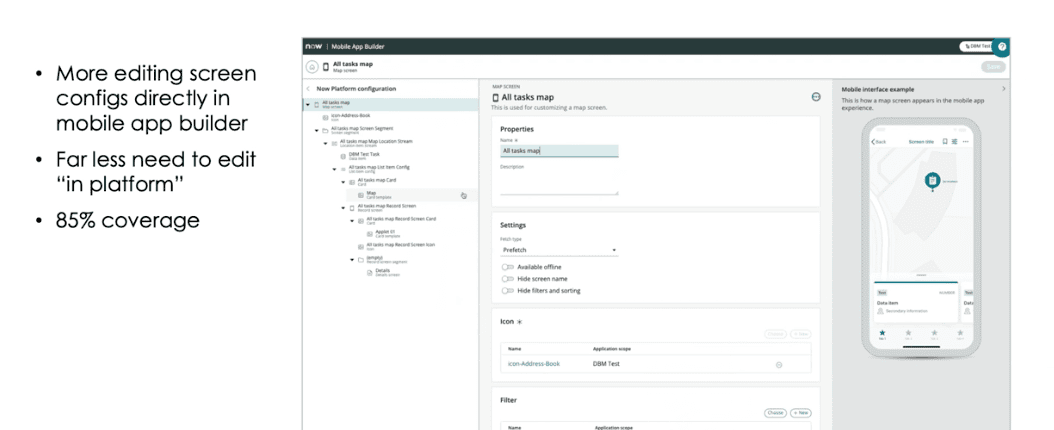Image resolution: width=1054 pixels, height=430 pixels.
Task: Select the Map card template tree item
Action: point(371,195)
